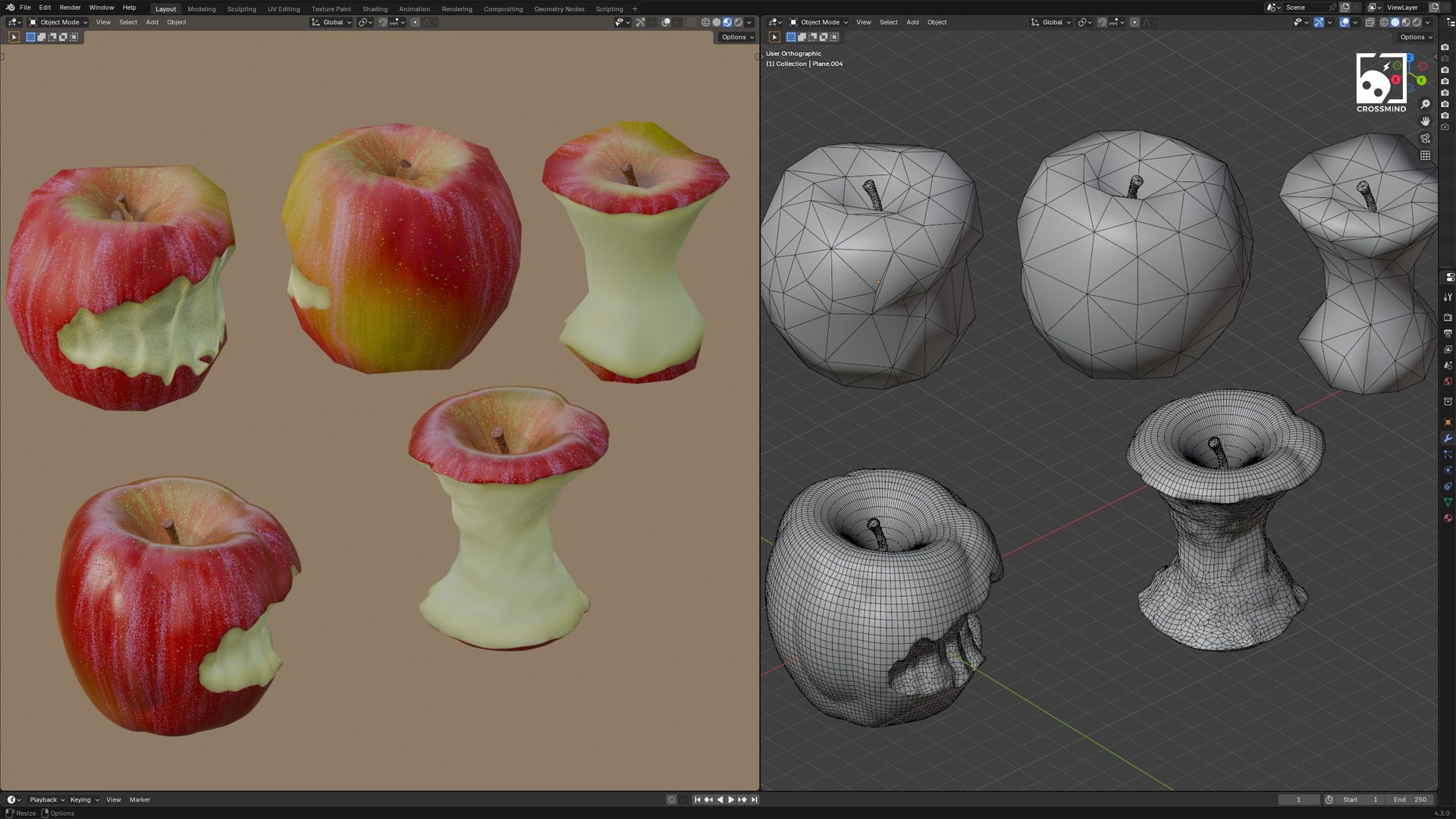This screenshot has height=819, width=1456.
Task: Toggle overlays display in right viewport
Action: click(1345, 22)
